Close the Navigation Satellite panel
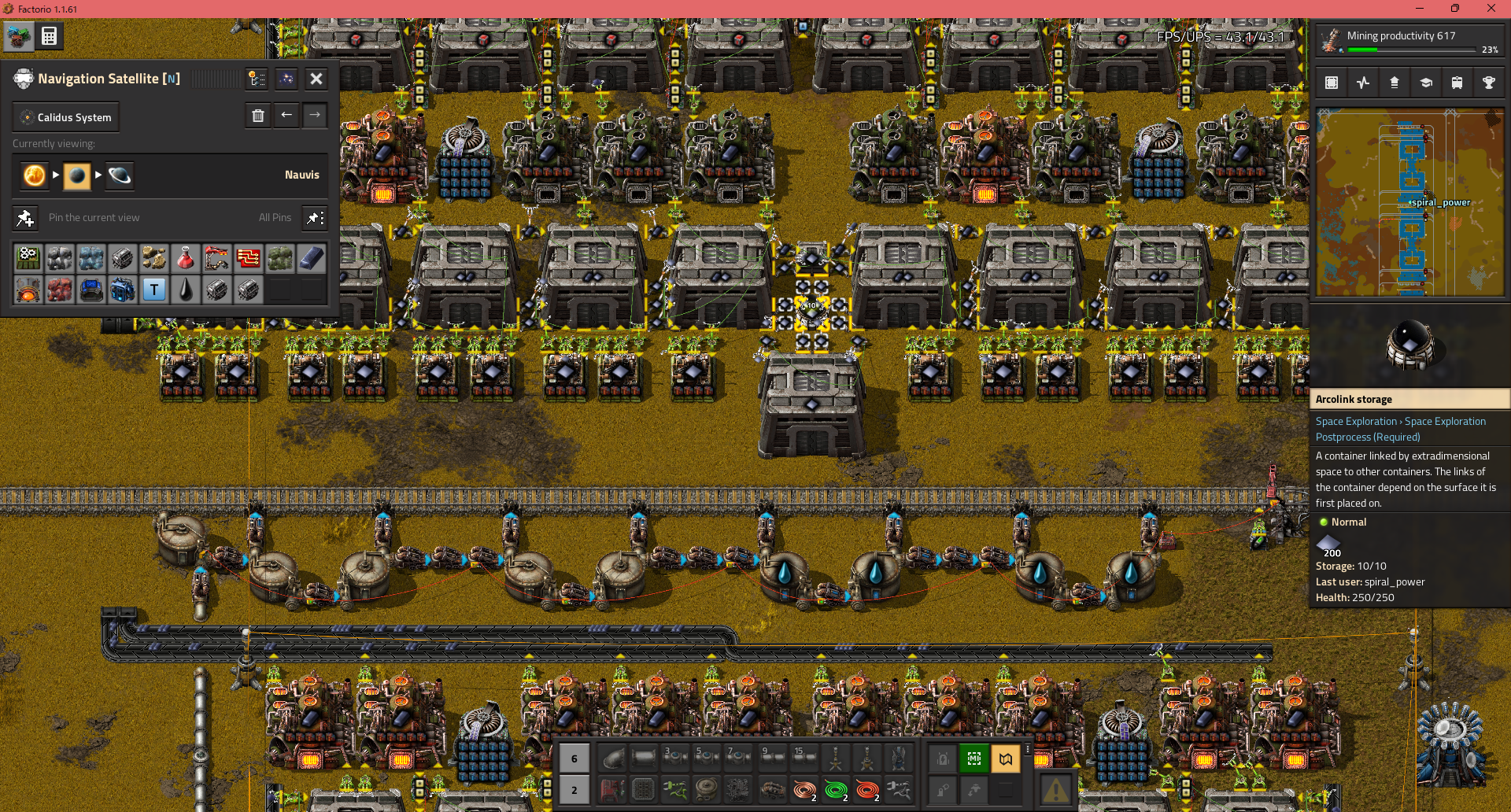This screenshot has width=1511, height=812. point(316,79)
